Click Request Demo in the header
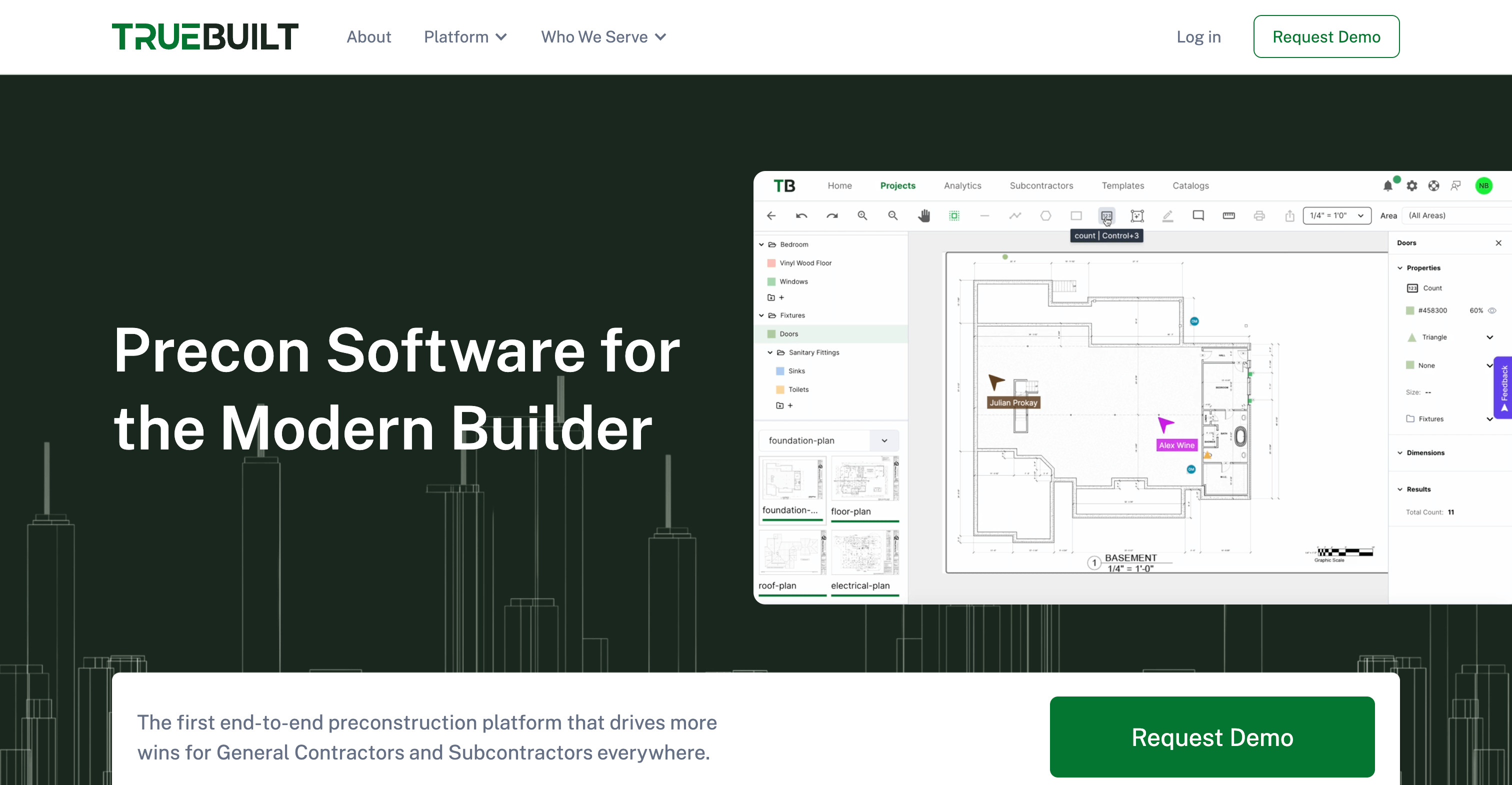This screenshot has width=1512, height=785. point(1326,36)
